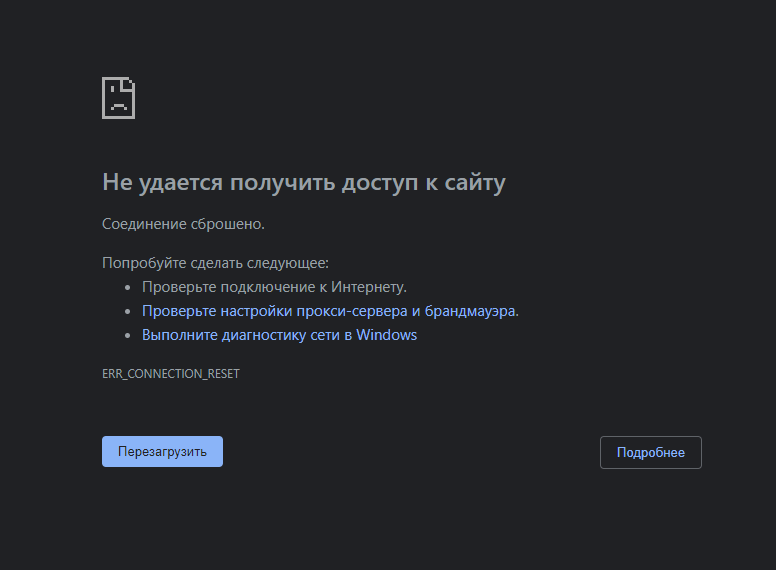Click the ERR_CONNECTION_RESET error code
The width and height of the screenshot is (776, 570).
tap(171, 374)
